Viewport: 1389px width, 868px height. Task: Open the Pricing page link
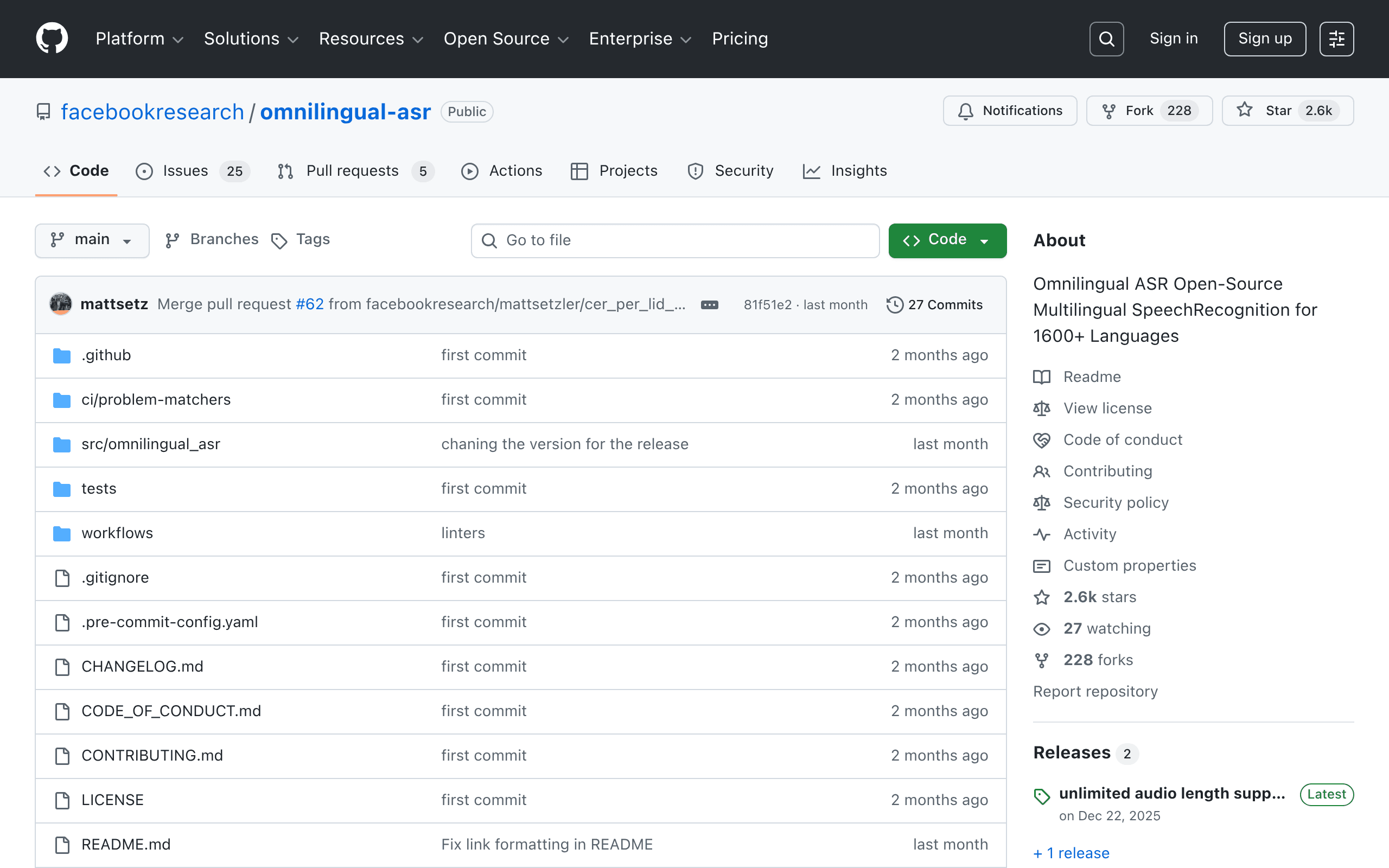pyautogui.click(x=740, y=39)
